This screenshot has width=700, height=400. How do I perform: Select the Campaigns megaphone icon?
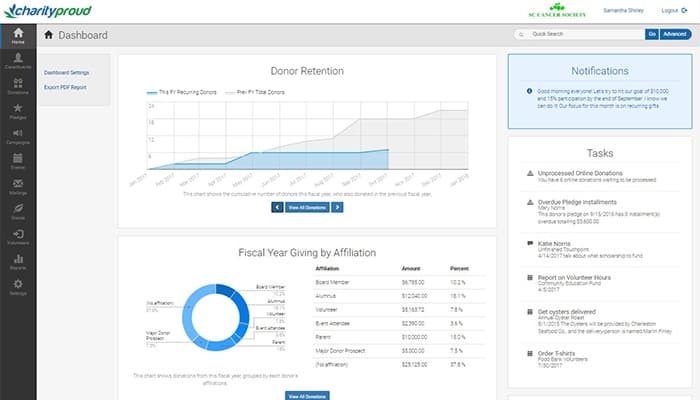[18, 134]
